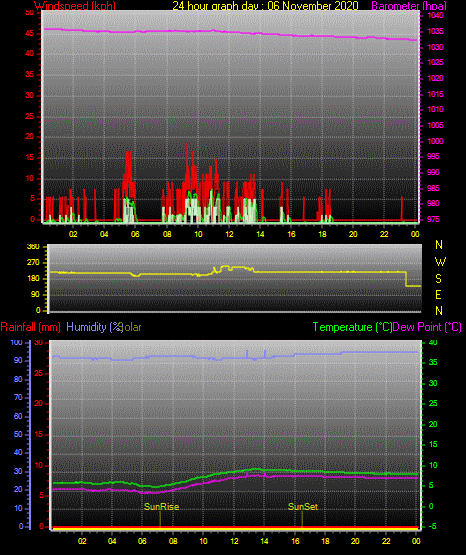466x555 pixels.
Task: Select the 1040 barometer axis value
Action: click(x=435, y=16)
